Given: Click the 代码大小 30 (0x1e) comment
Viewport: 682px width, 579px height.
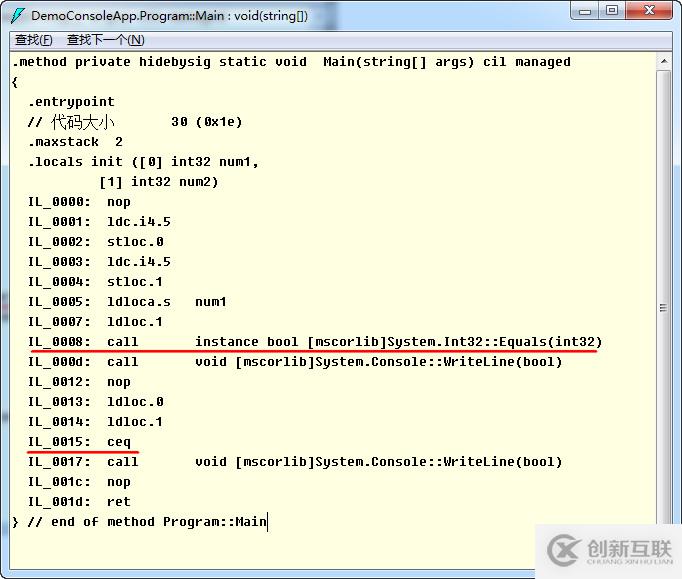Looking at the screenshot, I should coord(135,122).
